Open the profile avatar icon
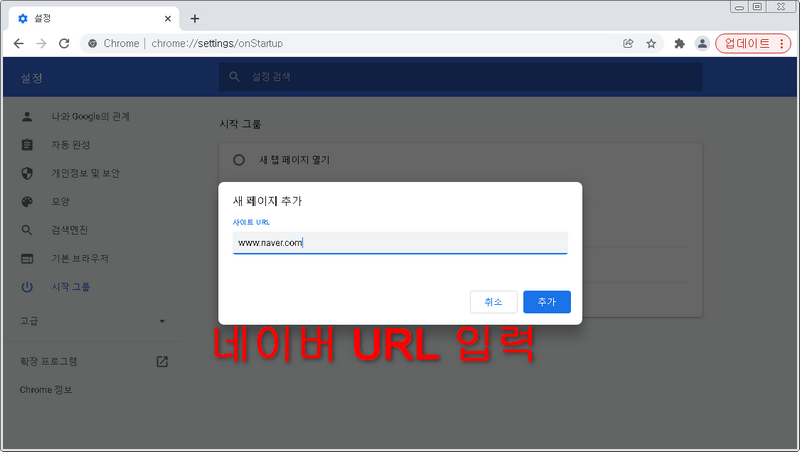This screenshot has height=452, width=800. (702, 43)
